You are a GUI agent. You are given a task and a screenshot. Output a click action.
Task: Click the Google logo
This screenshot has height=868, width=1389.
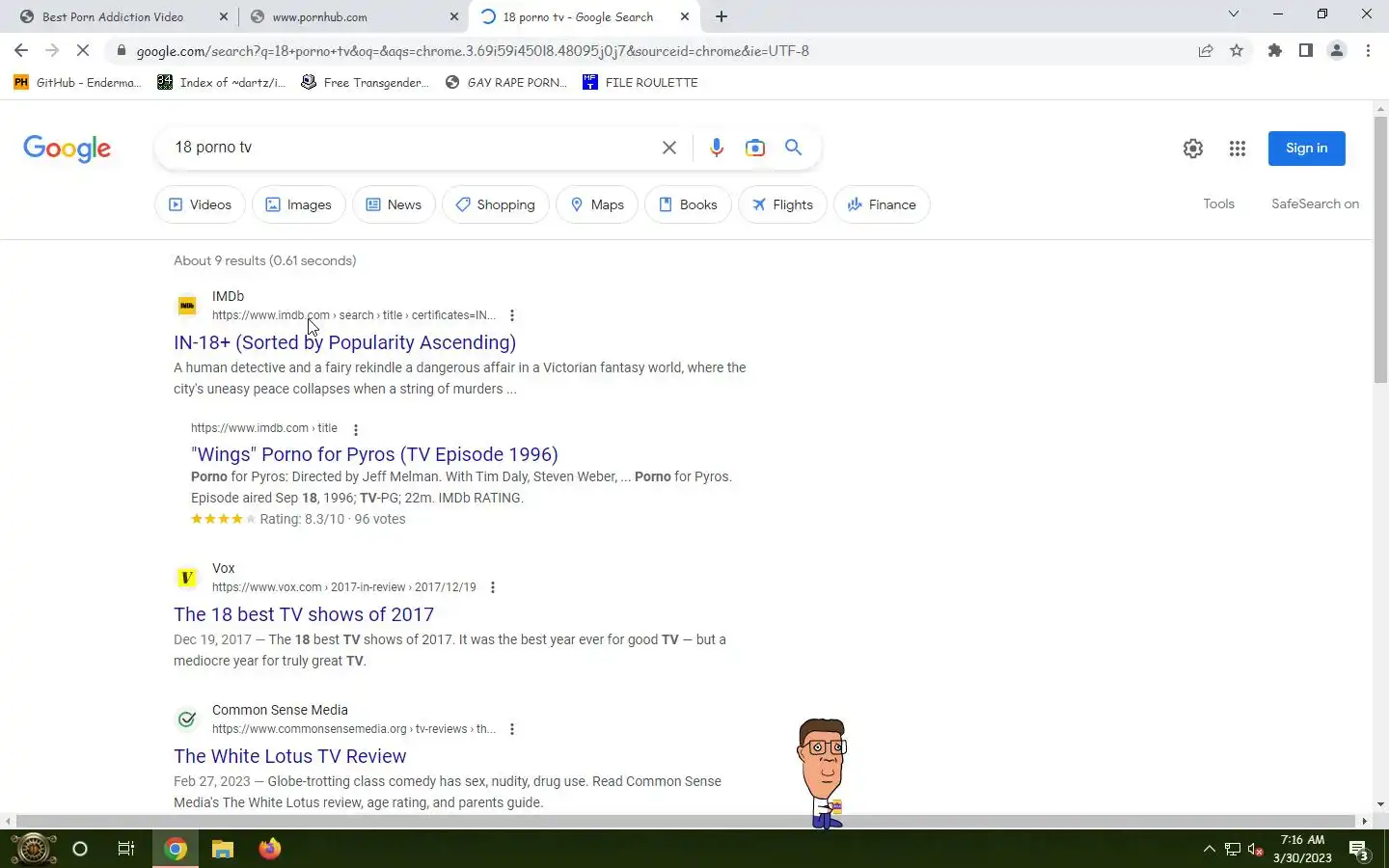[x=68, y=149]
